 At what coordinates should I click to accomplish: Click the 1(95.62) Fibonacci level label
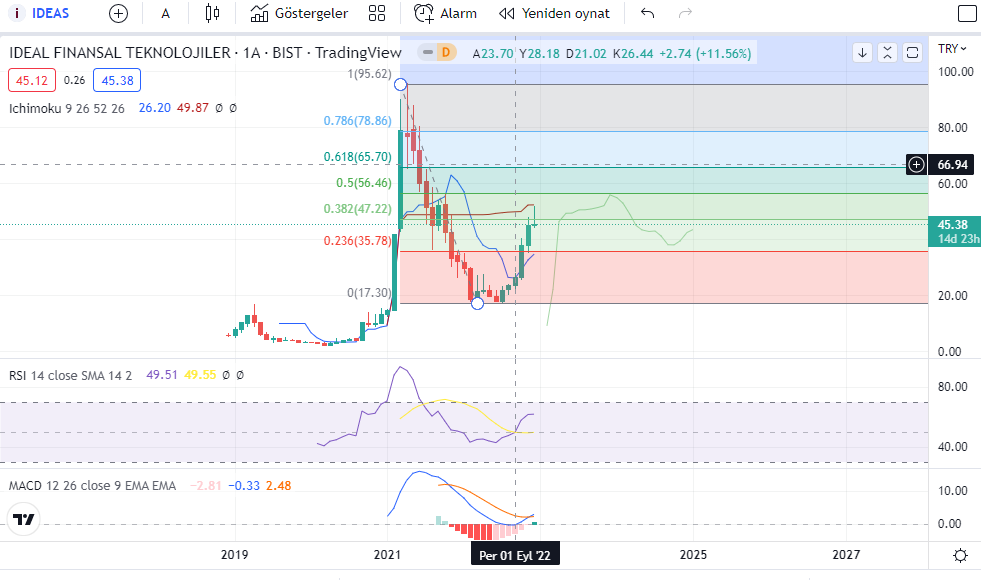[370, 74]
